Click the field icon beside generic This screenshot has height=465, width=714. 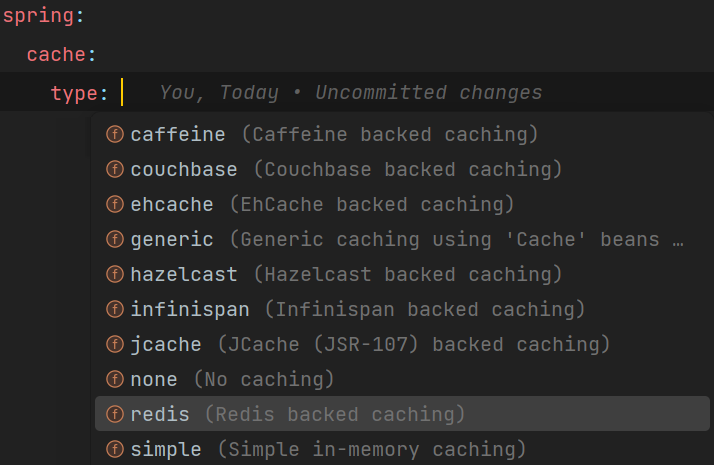pyautogui.click(x=115, y=240)
